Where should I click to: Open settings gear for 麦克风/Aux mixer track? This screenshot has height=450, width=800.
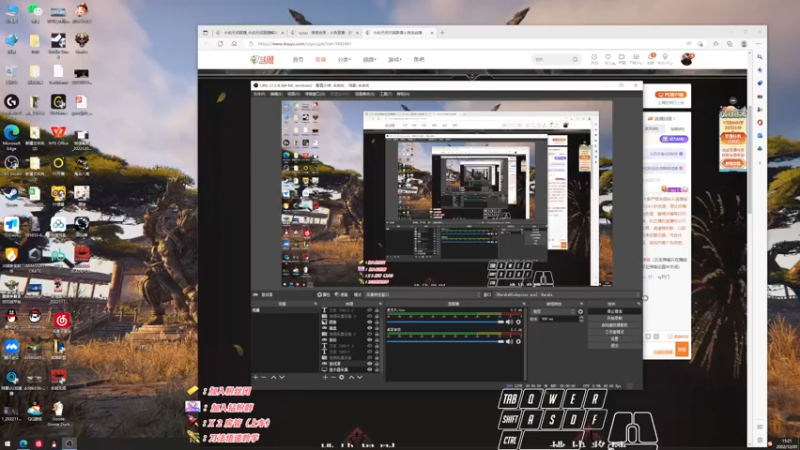(x=518, y=322)
